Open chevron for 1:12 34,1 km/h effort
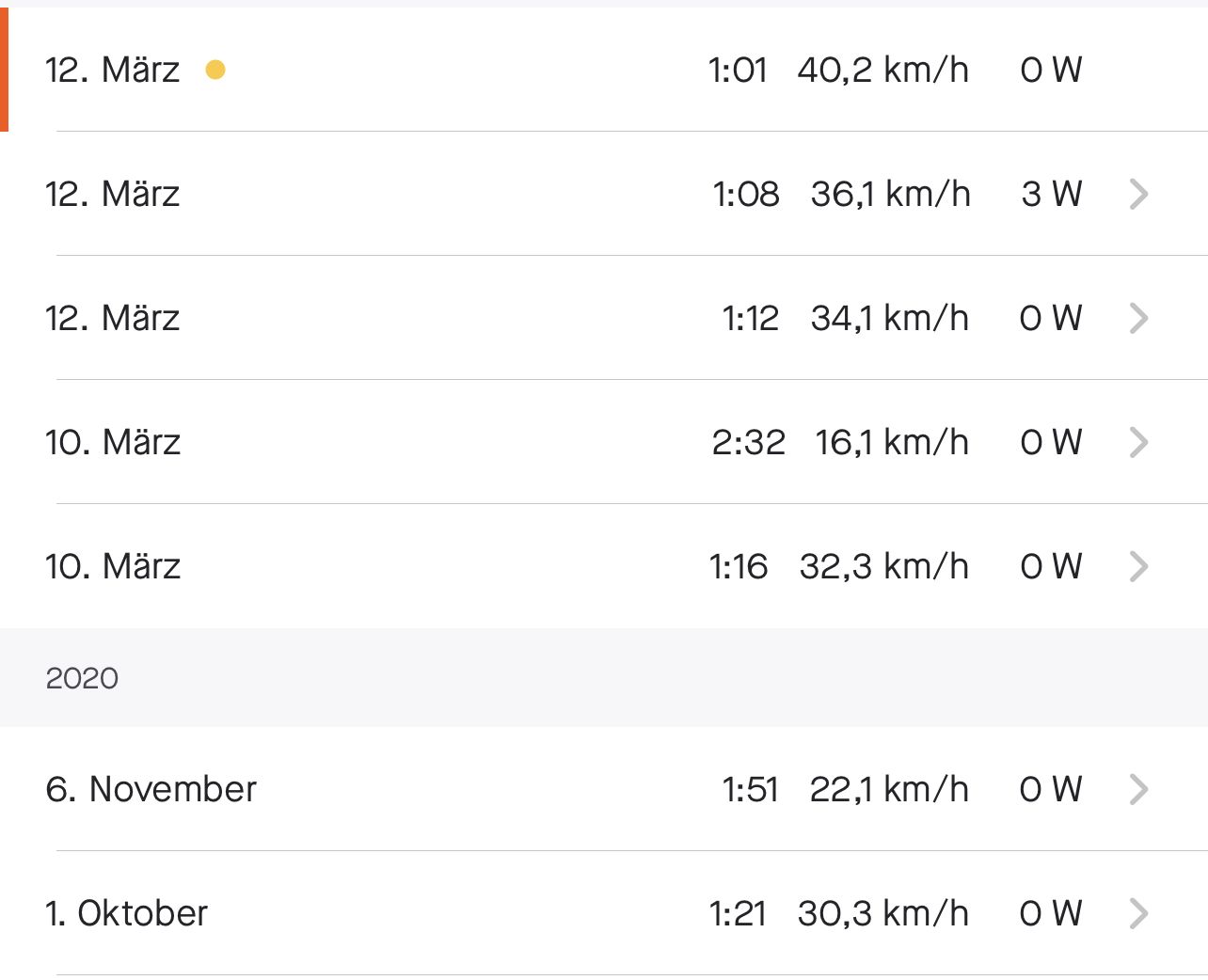The image size is (1208, 980). click(1138, 318)
